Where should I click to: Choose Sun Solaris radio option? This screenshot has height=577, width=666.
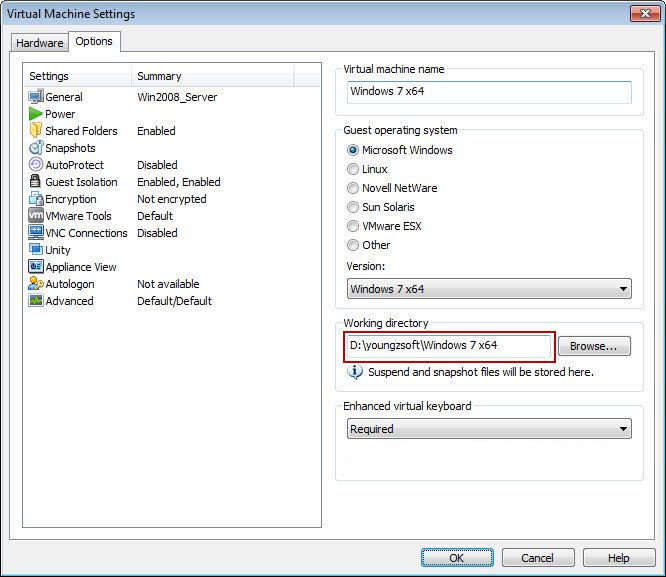tap(353, 207)
